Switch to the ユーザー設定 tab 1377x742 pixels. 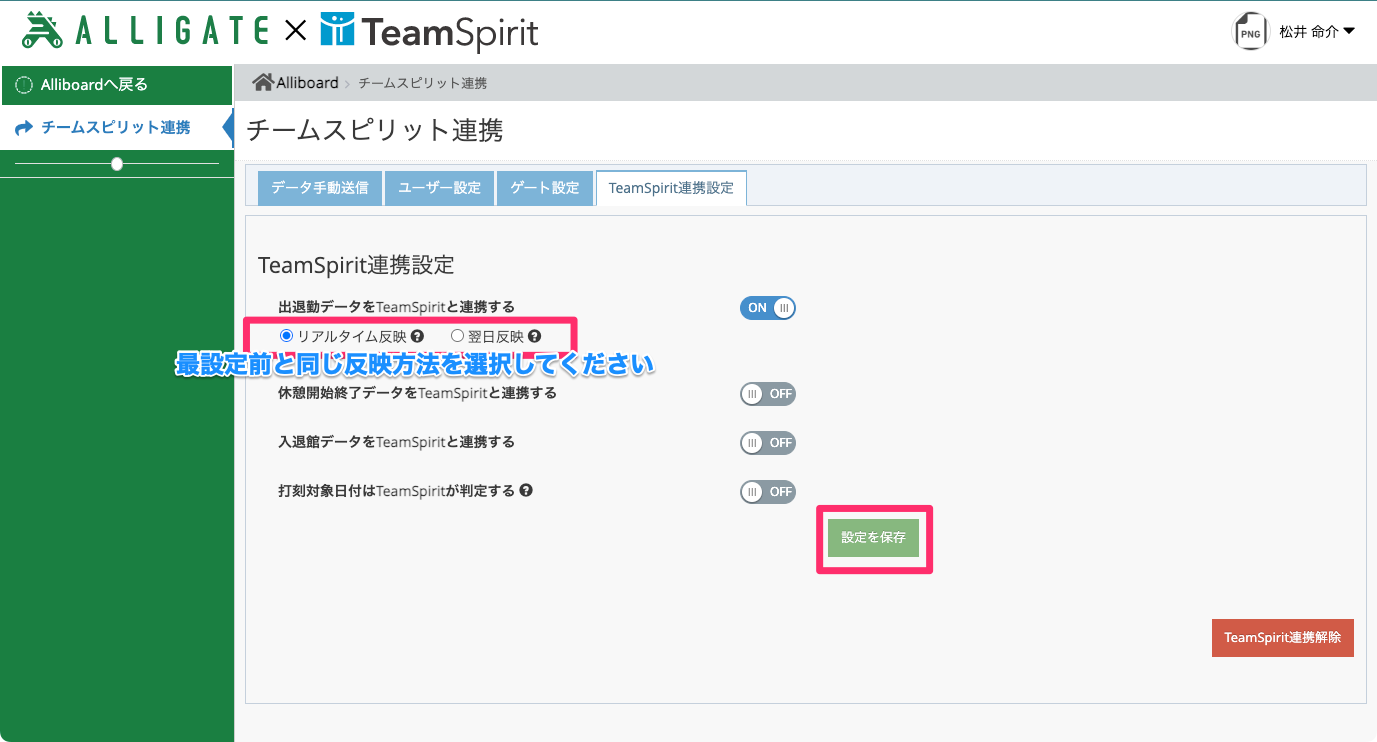point(440,188)
